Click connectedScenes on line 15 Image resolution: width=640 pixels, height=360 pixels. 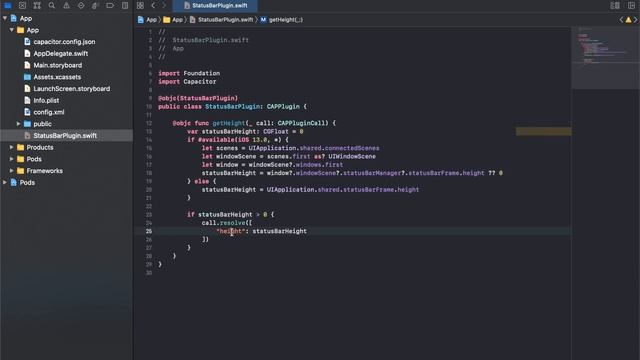click(352, 148)
